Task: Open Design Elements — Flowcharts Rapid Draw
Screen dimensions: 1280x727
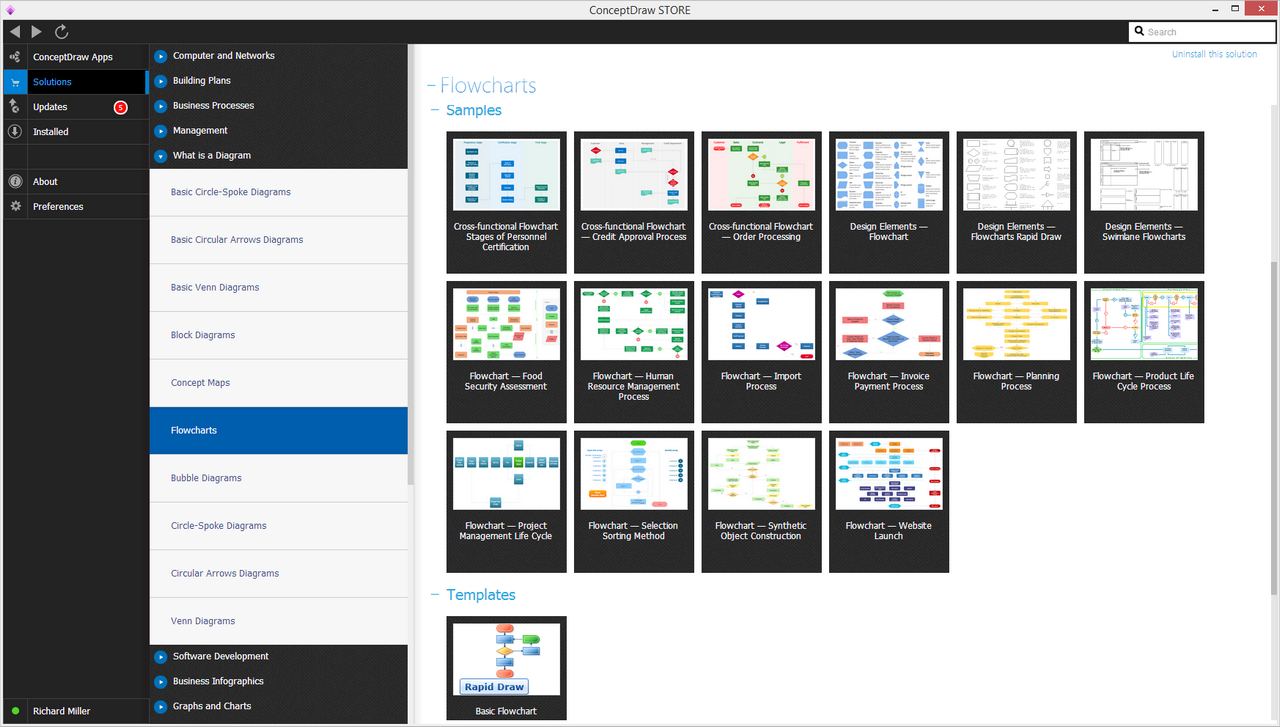Action: 1016,202
